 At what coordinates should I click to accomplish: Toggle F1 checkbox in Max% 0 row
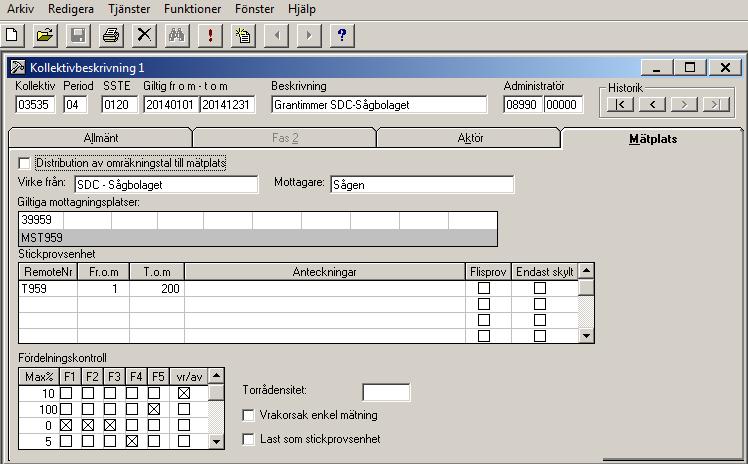[x=66, y=425]
